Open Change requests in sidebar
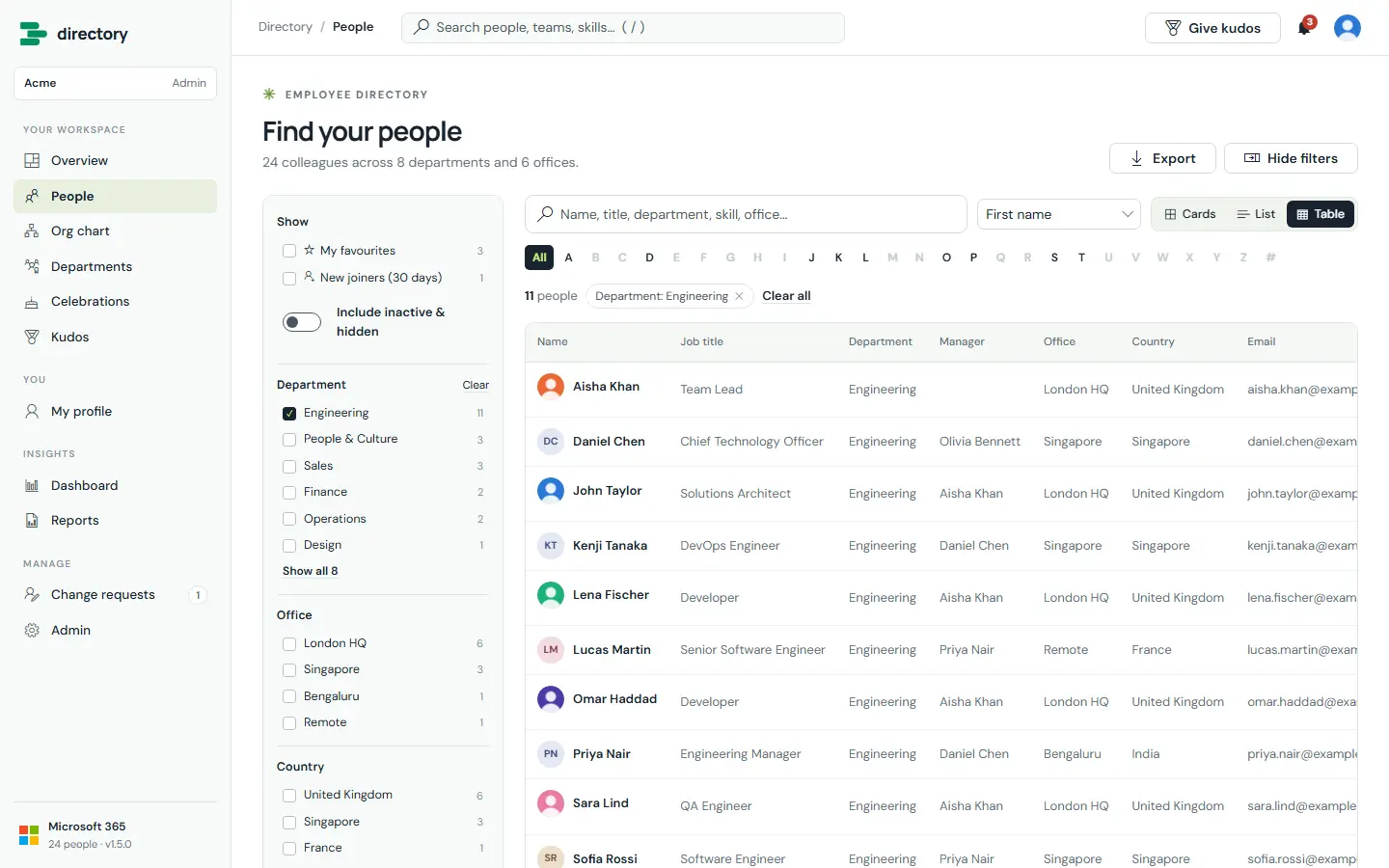Viewport: 1389px width, 868px height. point(115,595)
